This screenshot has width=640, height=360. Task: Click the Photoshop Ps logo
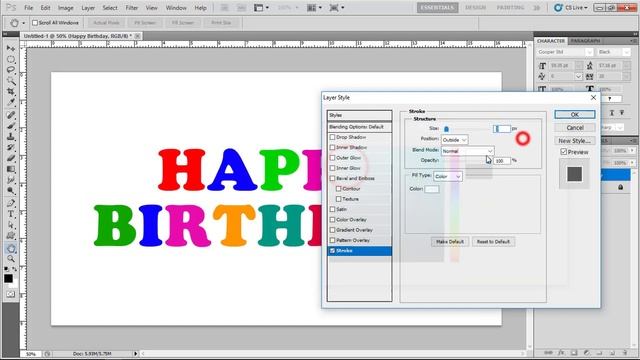[11, 8]
